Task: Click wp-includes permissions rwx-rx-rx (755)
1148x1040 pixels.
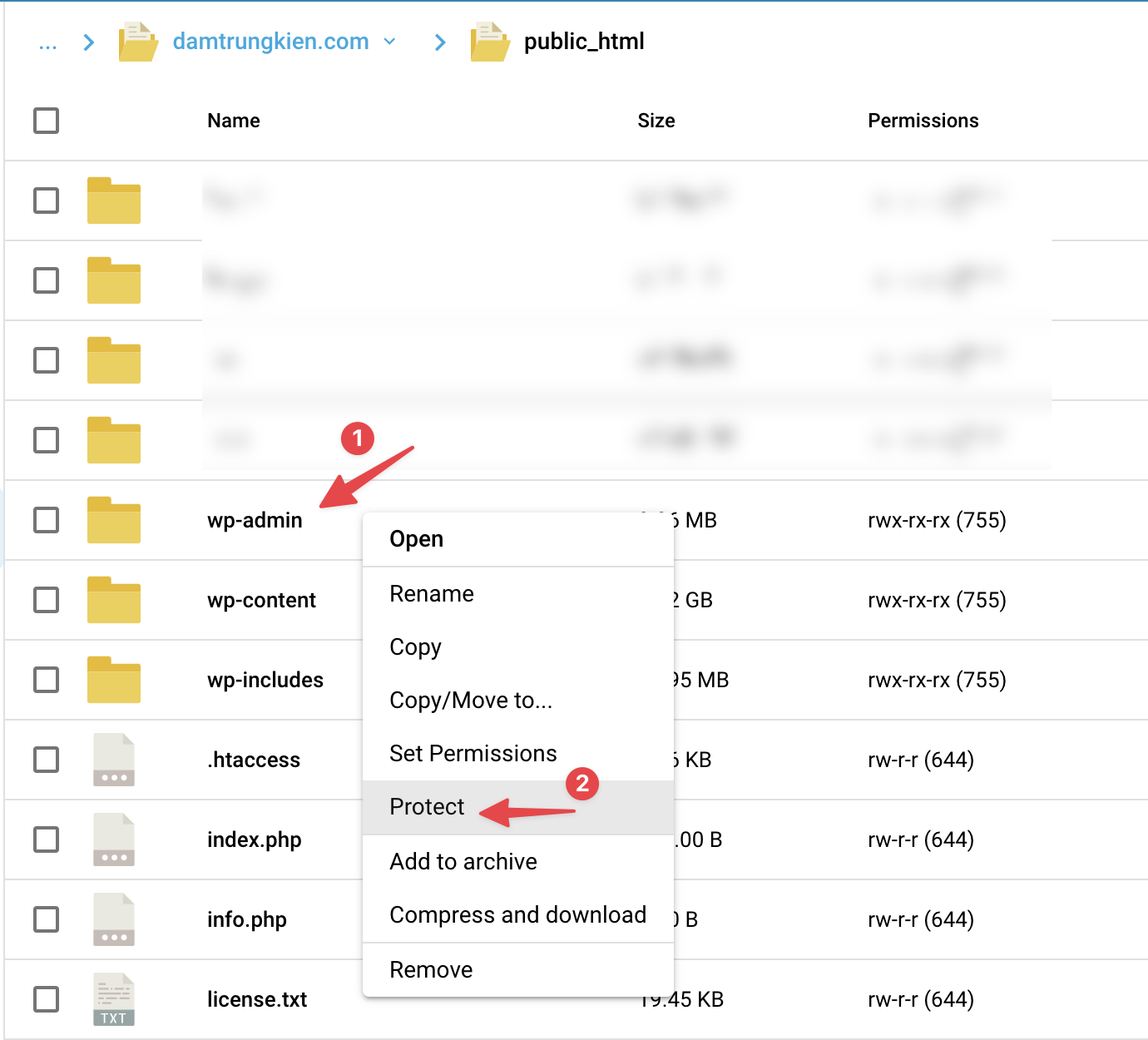Action: coord(938,680)
